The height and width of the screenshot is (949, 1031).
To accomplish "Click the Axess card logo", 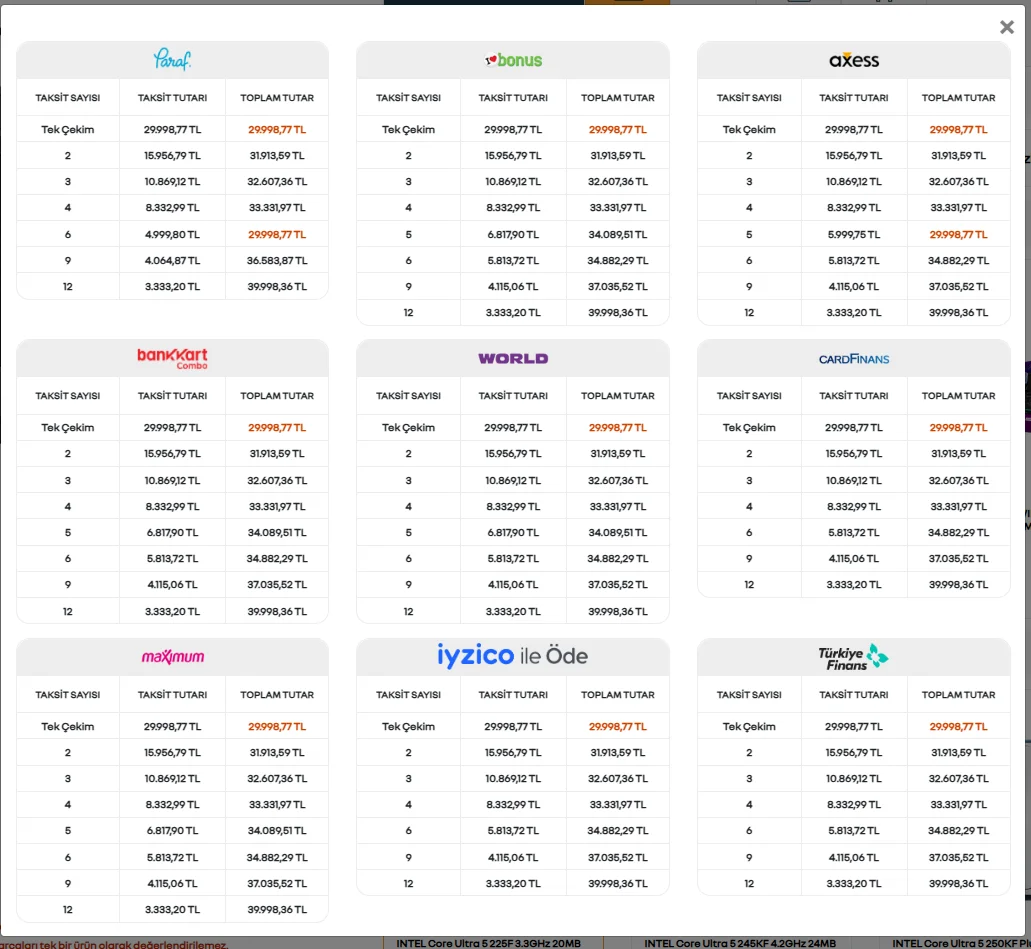I will coord(853,61).
